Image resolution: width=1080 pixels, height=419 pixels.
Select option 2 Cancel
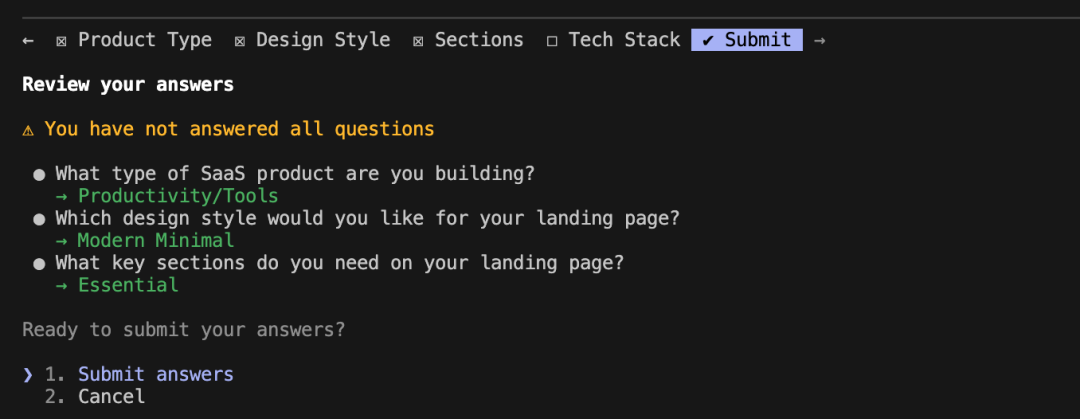pyautogui.click(x=111, y=396)
